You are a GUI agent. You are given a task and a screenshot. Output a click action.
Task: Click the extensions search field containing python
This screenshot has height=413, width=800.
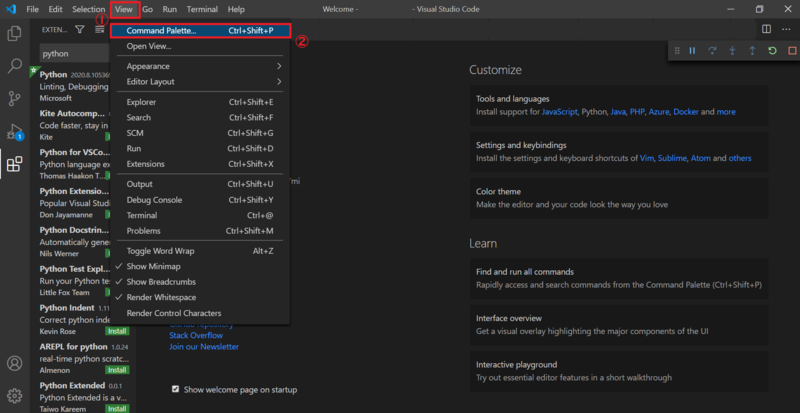tap(74, 54)
